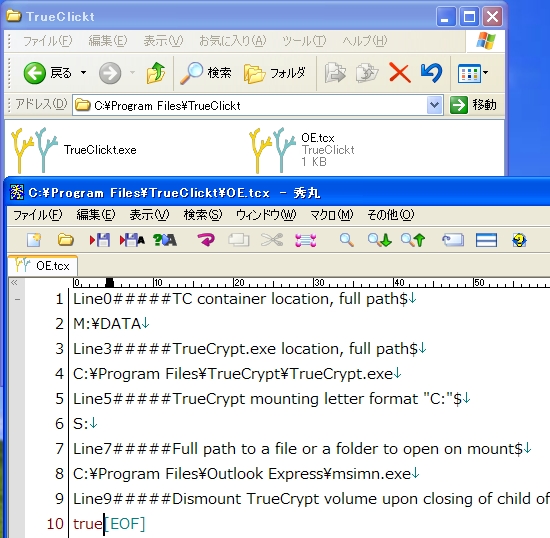Click the Move To folder icon
This screenshot has width=550, height=538.
(335, 73)
